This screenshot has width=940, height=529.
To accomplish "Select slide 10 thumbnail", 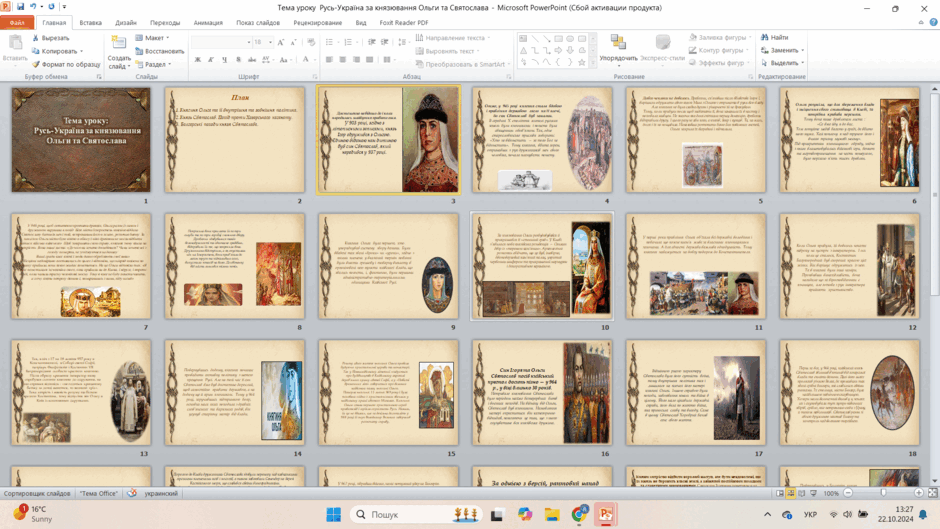I will point(542,266).
